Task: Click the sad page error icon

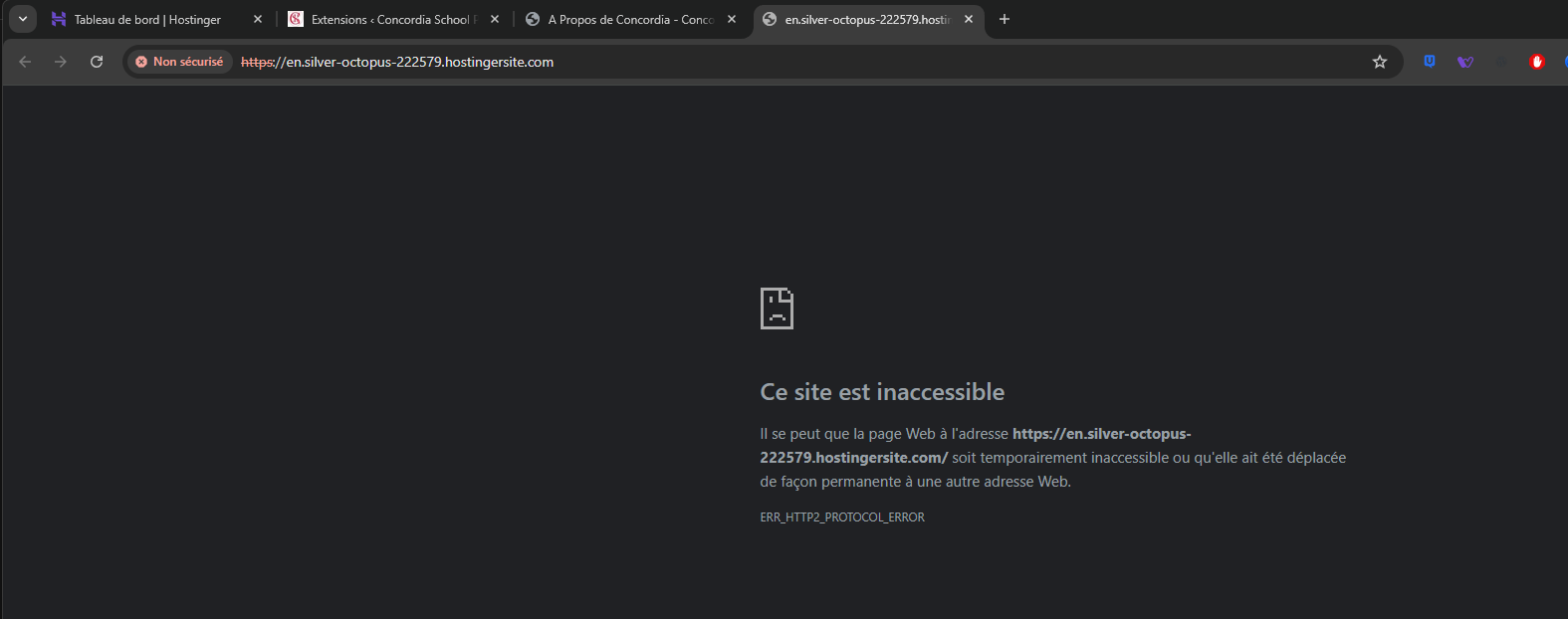Action: click(x=777, y=309)
